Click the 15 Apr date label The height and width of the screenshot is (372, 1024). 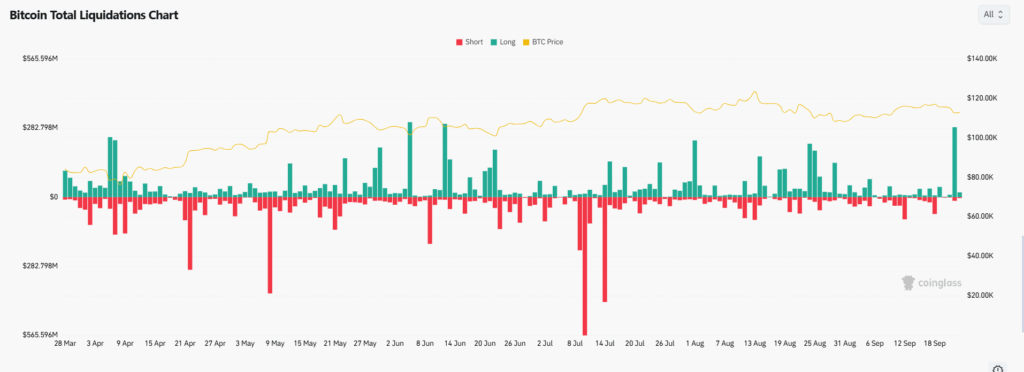(x=155, y=343)
